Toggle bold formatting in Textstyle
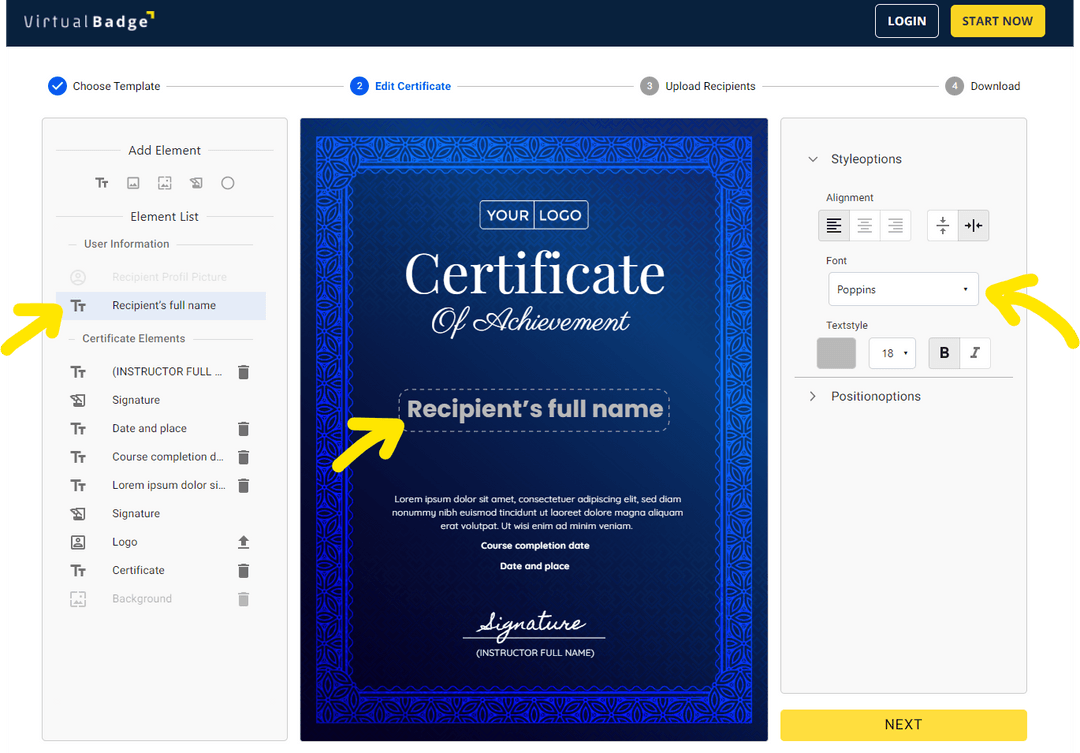This screenshot has width=1080, height=753. 943,352
